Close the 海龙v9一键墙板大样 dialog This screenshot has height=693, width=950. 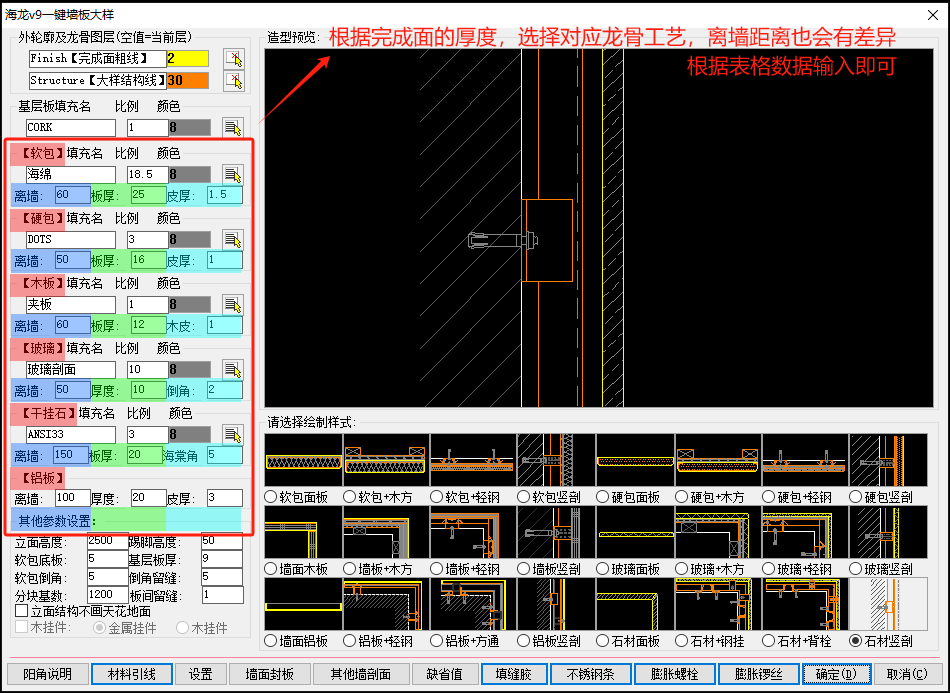pos(933,15)
